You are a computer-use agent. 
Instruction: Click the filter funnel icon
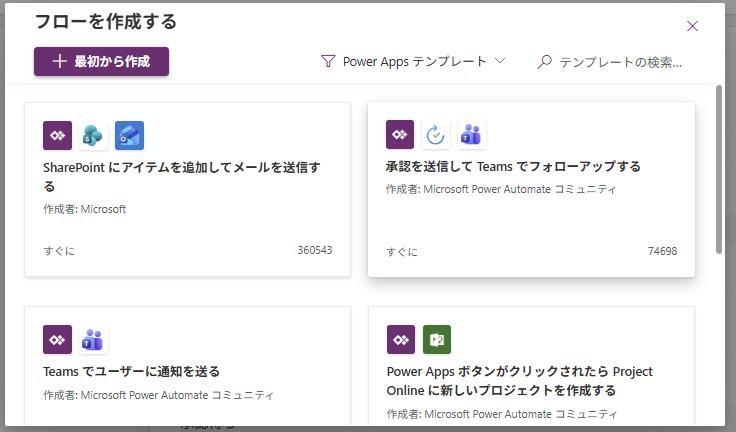click(328, 62)
